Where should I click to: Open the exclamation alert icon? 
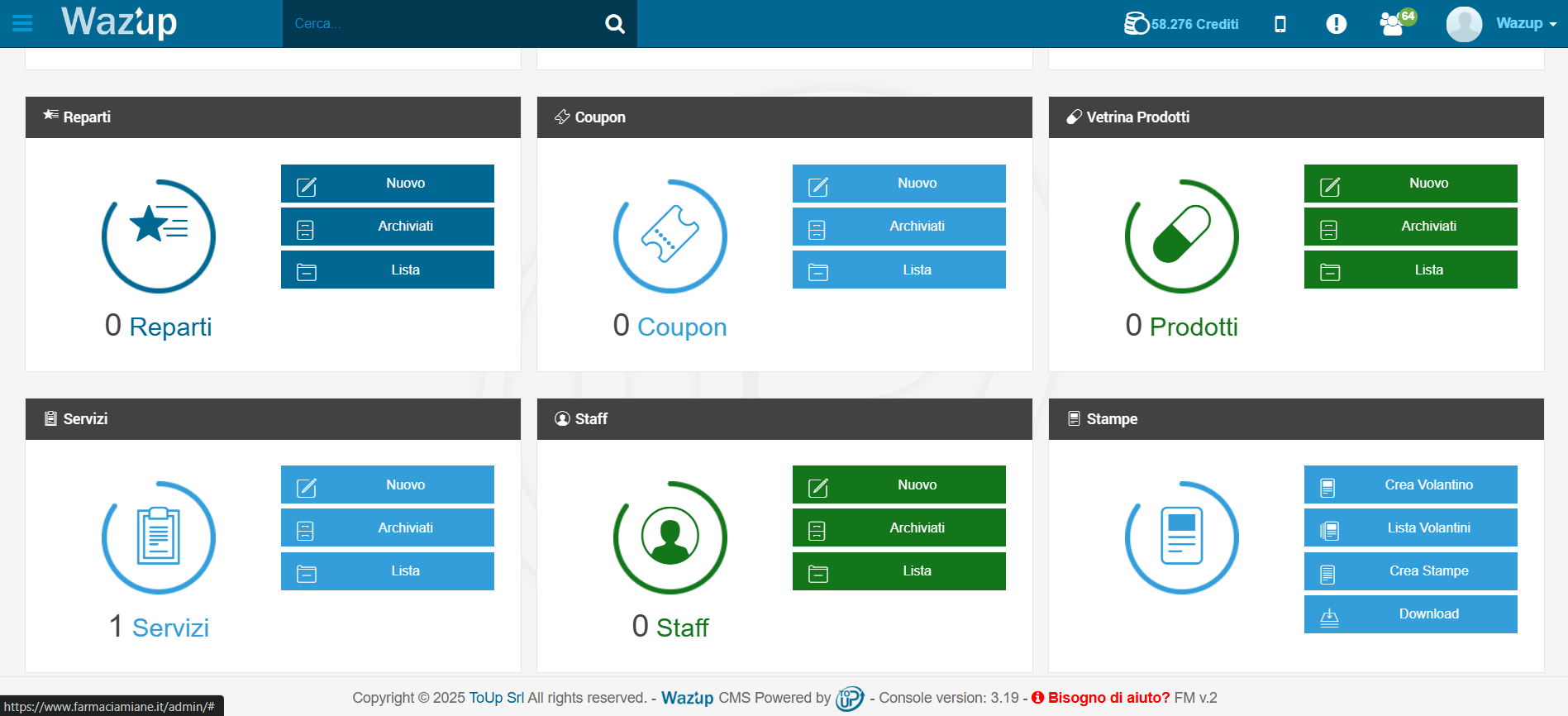coord(1336,24)
